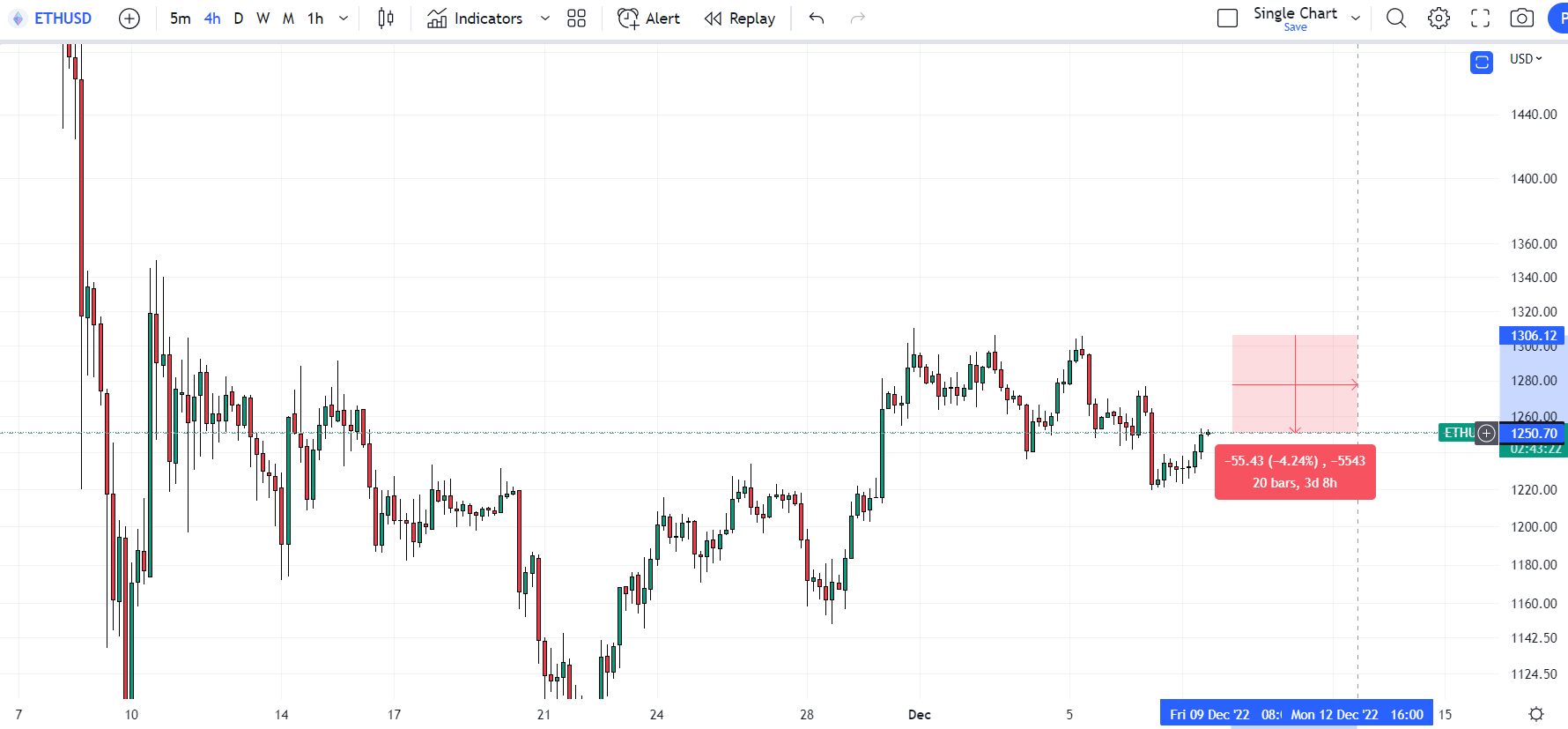Open the candlestick chart style selector
This screenshot has height=729, width=1568.
tap(386, 19)
